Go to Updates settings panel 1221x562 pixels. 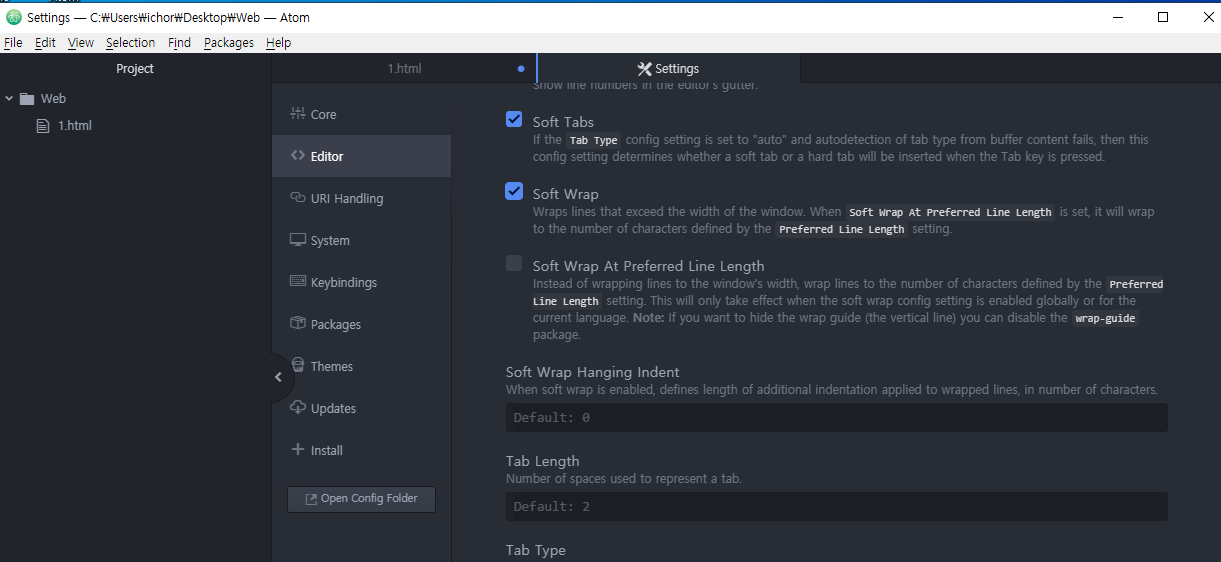361,408
